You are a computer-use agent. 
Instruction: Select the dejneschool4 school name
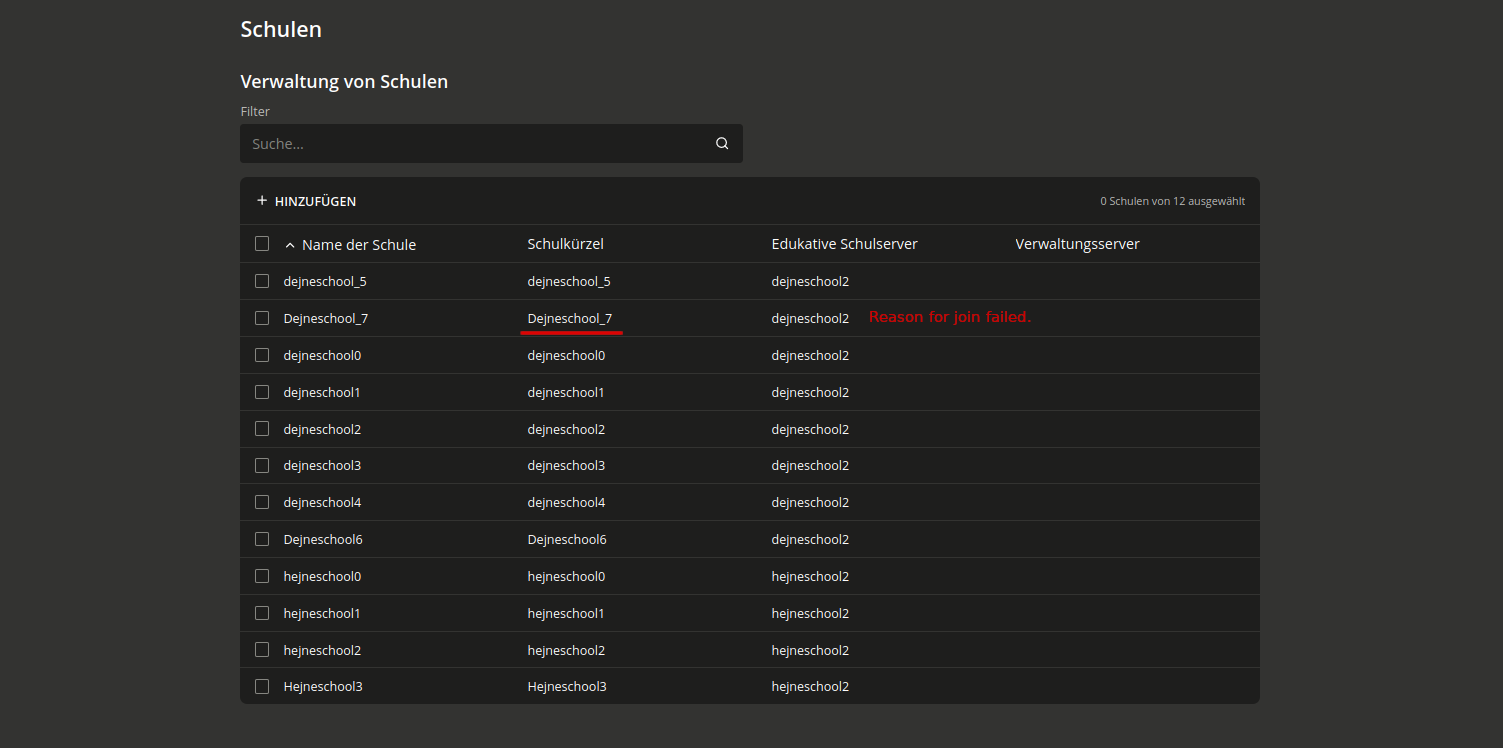[322, 502]
